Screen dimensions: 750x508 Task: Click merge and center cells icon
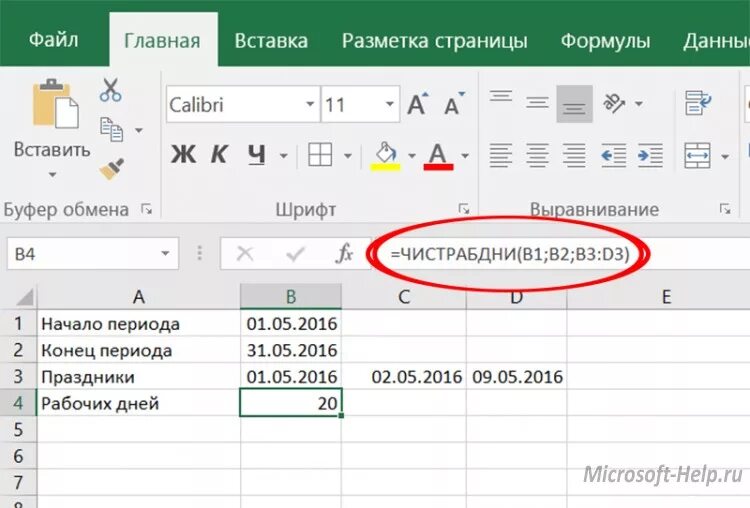(x=697, y=155)
